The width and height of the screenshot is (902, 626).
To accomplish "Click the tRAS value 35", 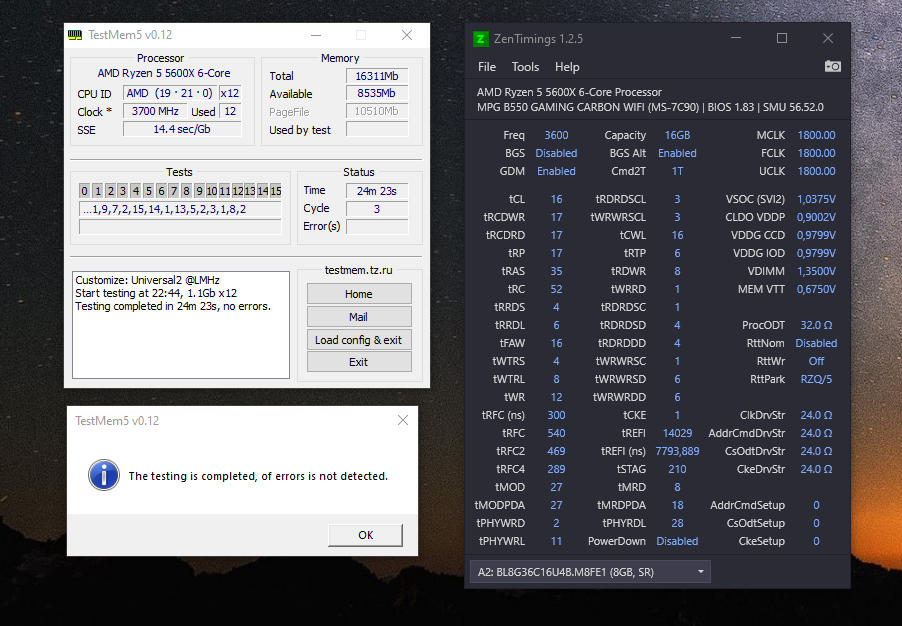I will [556, 271].
